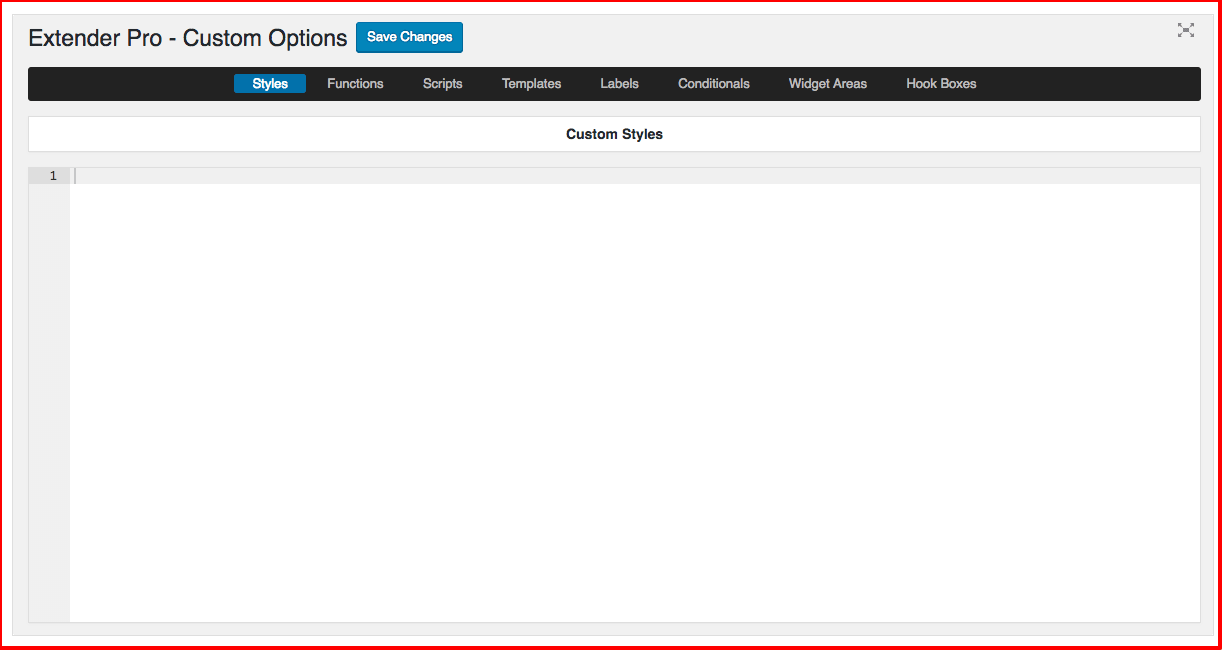The height and width of the screenshot is (651, 1223).
Task: Open the Widget Areas tab
Action: point(827,84)
